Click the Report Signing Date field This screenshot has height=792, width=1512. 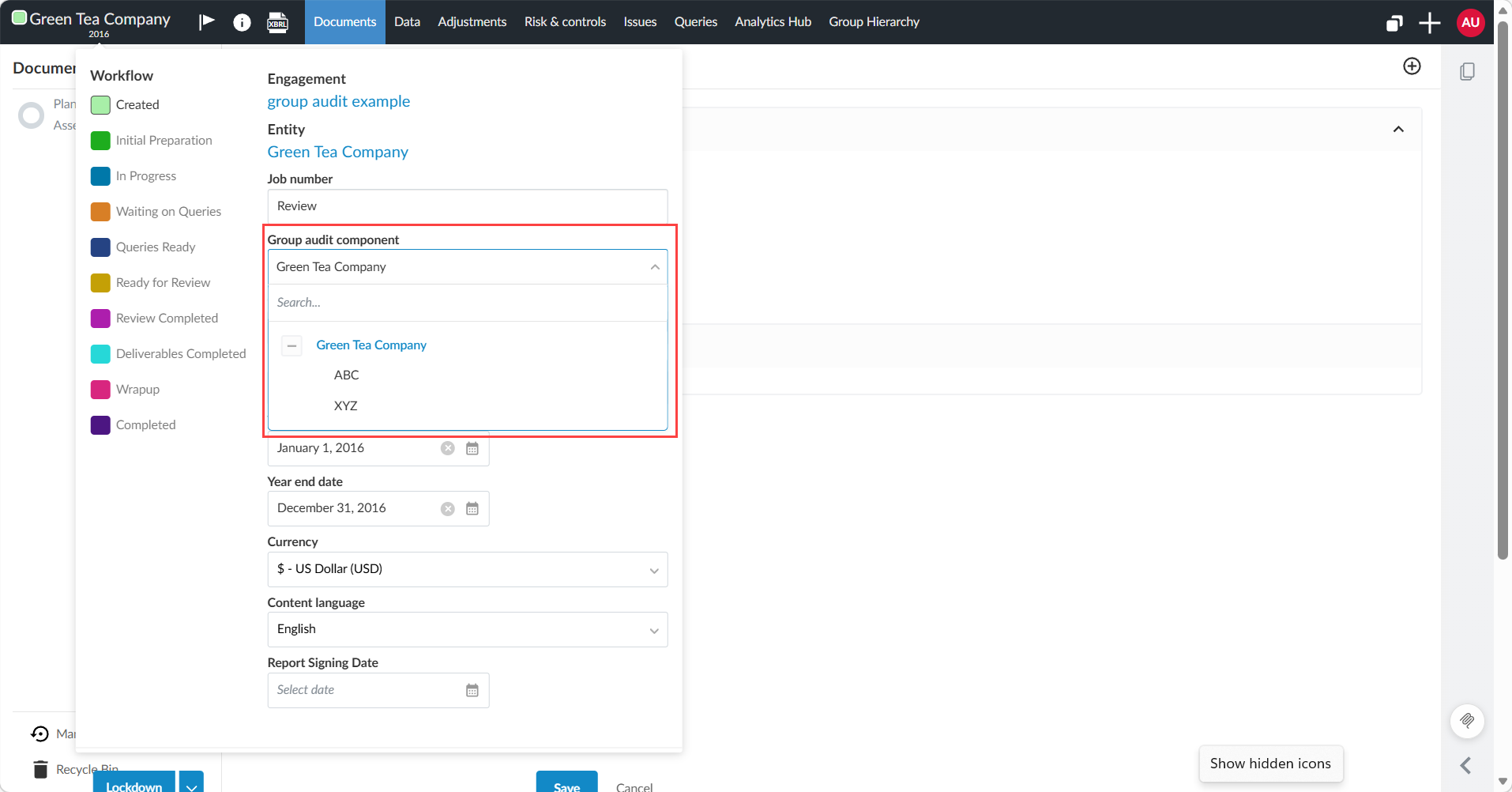pyautogui.click(x=378, y=691)
